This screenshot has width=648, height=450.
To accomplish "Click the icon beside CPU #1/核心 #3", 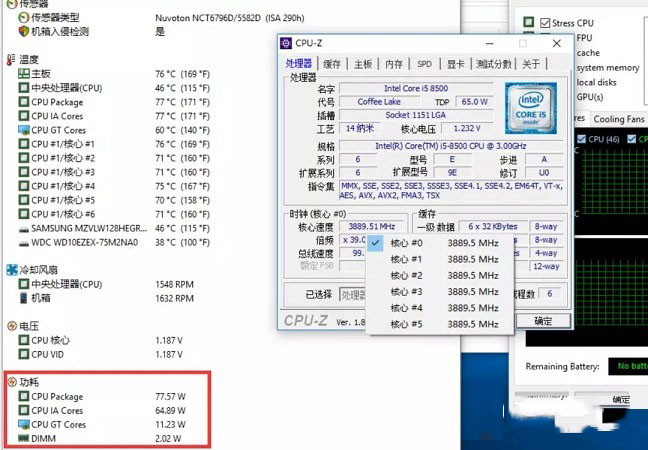I will coord(24,172).
